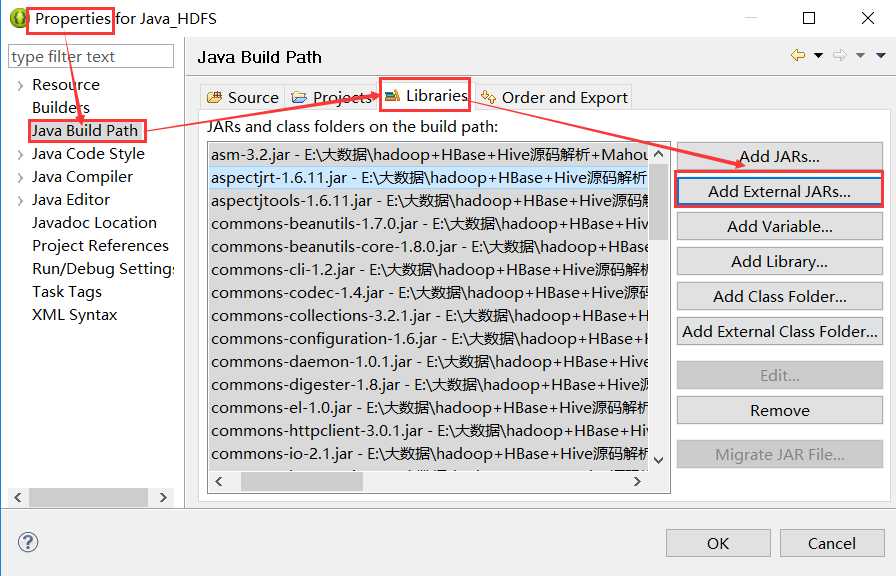Select Javadoc Location item
Image resolution: width=896 pixels, height=576 pixels.
click(94, 222)
